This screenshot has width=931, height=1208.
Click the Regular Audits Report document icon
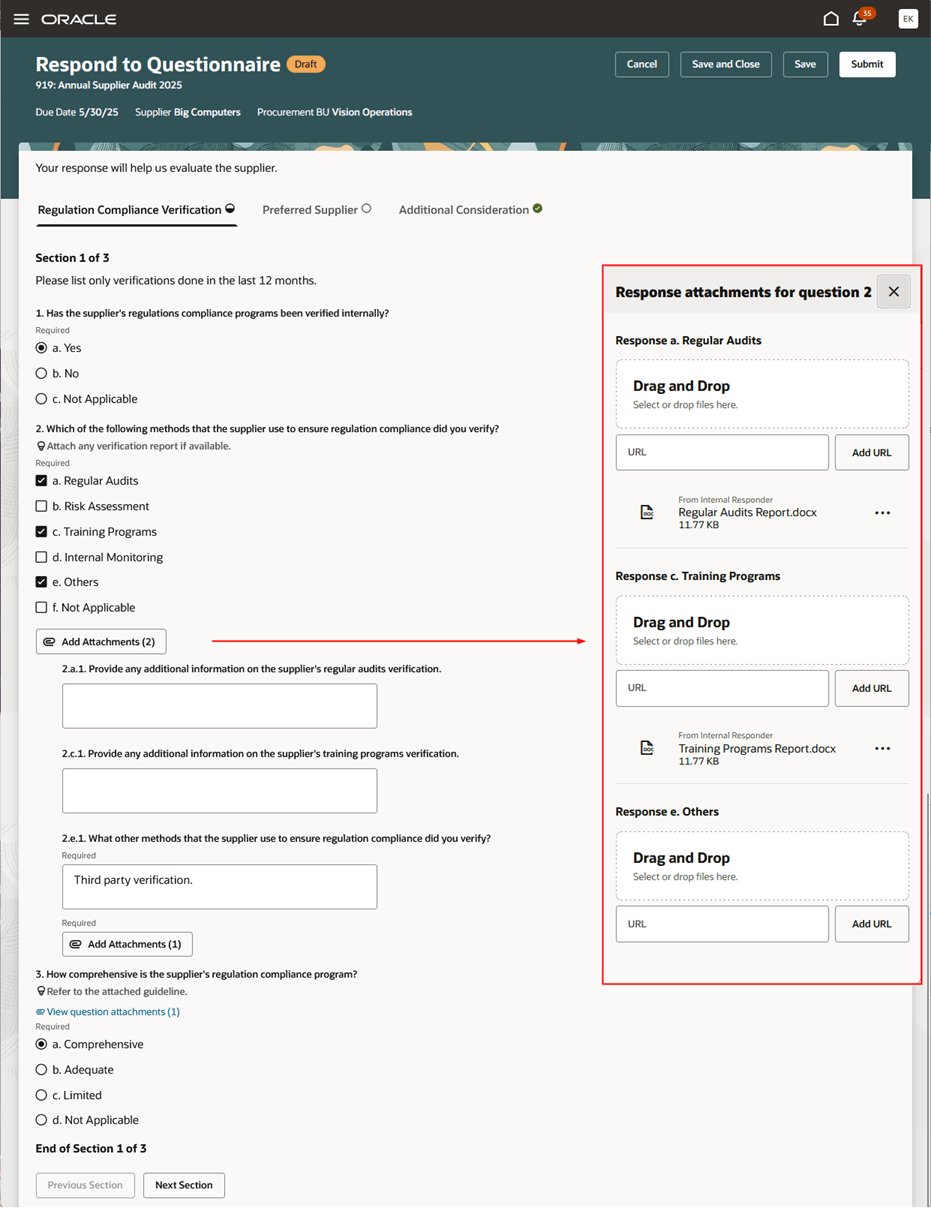[647, 513]
